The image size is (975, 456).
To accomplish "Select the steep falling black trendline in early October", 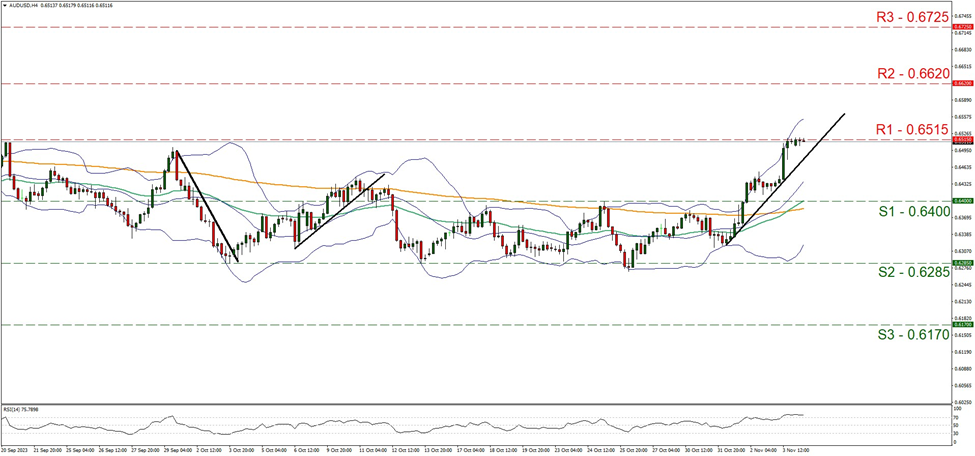I will (206, 206).
